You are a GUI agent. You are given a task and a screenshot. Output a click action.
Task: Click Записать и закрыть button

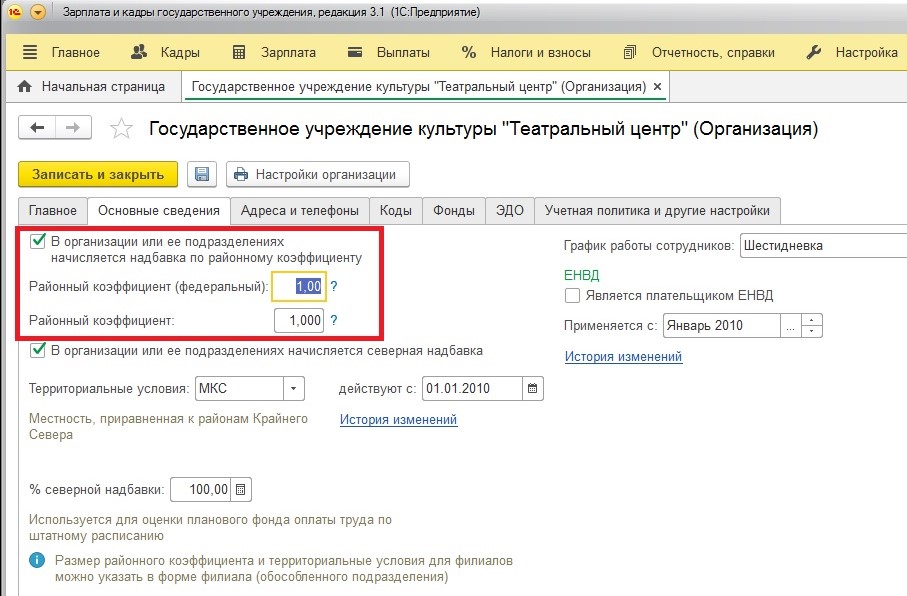point(98,174)
